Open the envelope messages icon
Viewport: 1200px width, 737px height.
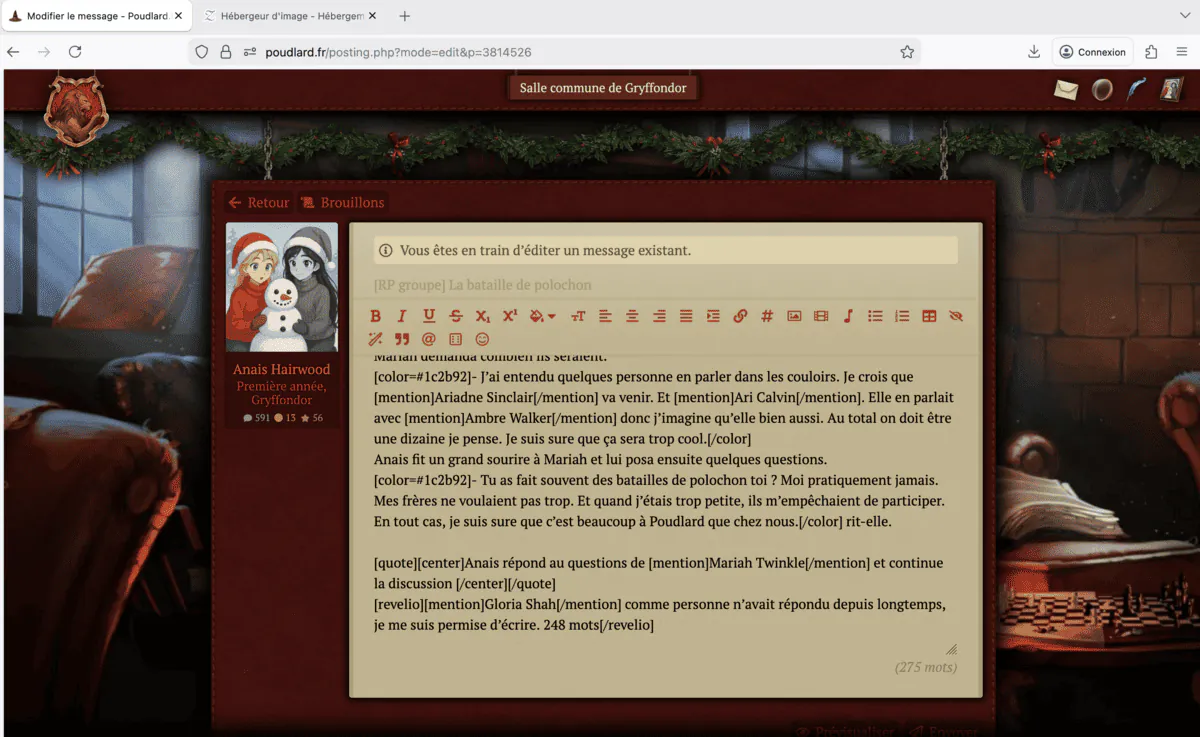[1066, 90]
